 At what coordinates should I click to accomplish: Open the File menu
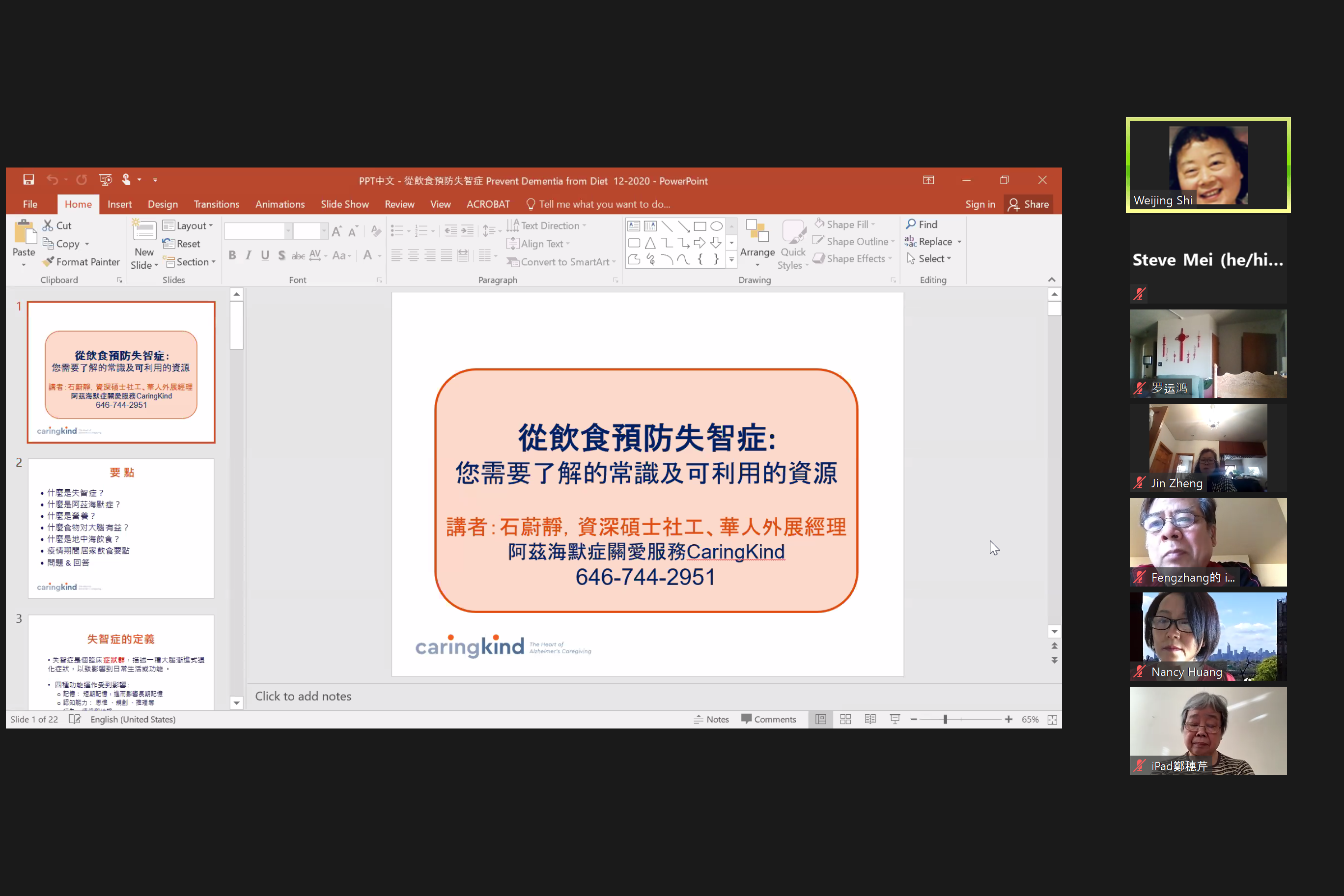click(x=30, y=204)
